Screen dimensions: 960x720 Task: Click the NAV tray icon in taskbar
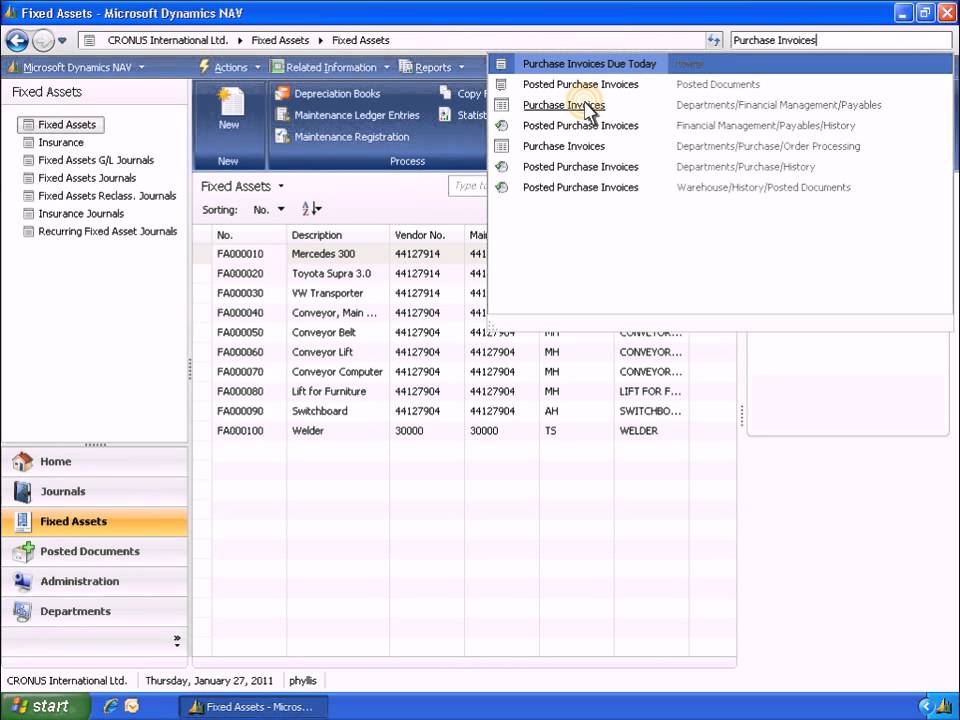(944, 707)
